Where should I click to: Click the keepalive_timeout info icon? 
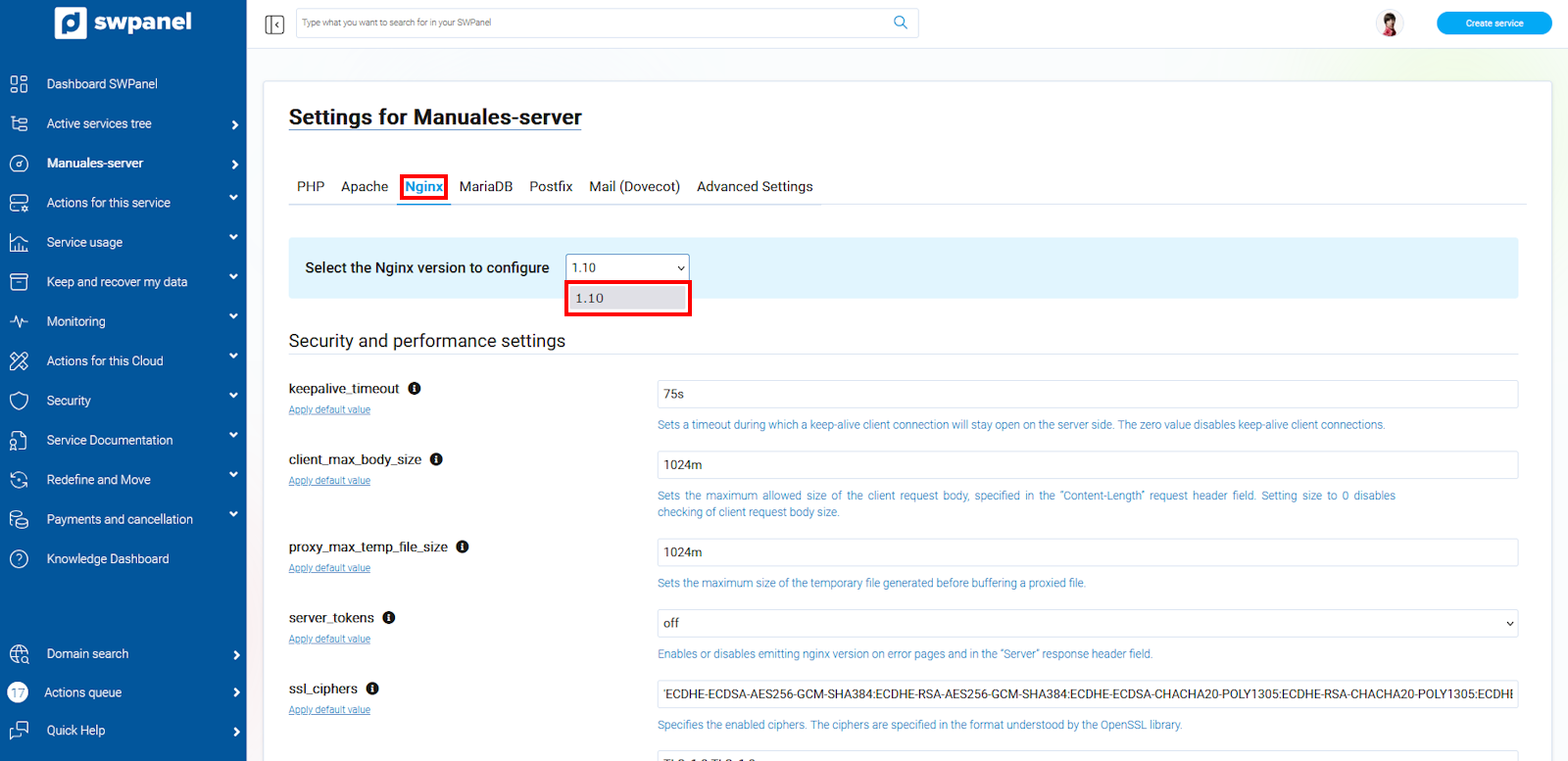click(x=415, y=389)
